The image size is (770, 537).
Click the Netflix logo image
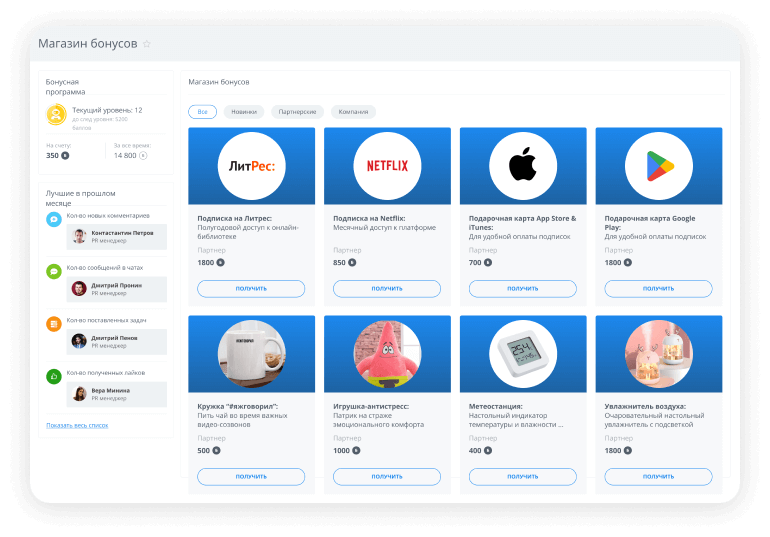387,166
